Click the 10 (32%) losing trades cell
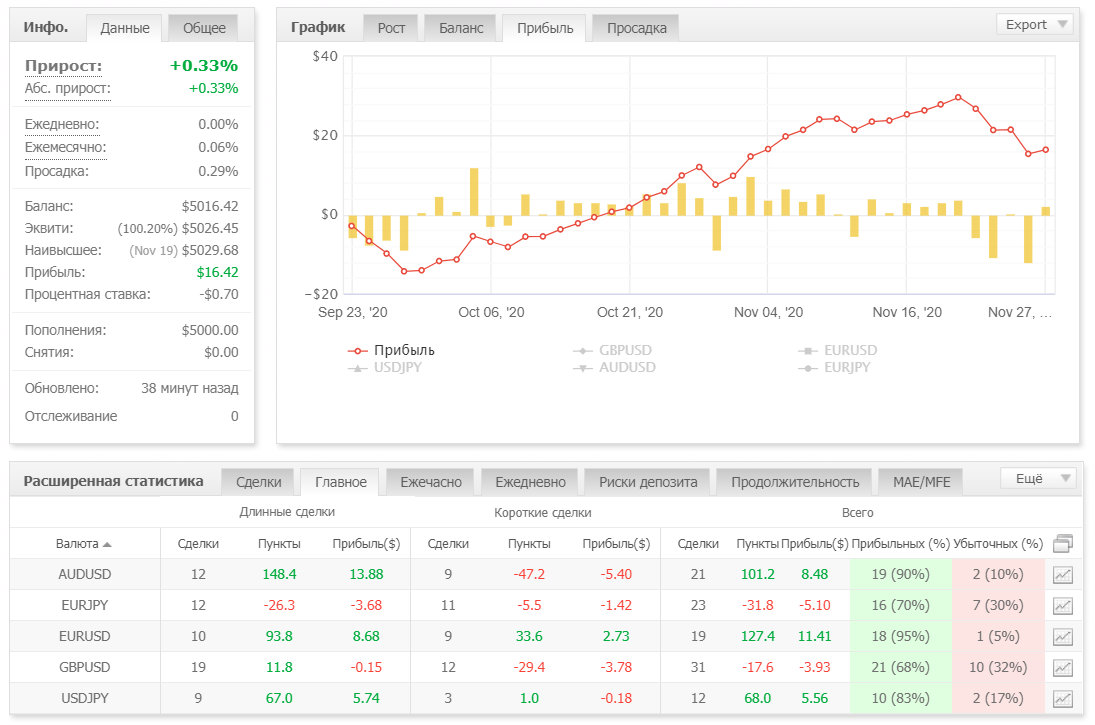 tap(998, 668)
